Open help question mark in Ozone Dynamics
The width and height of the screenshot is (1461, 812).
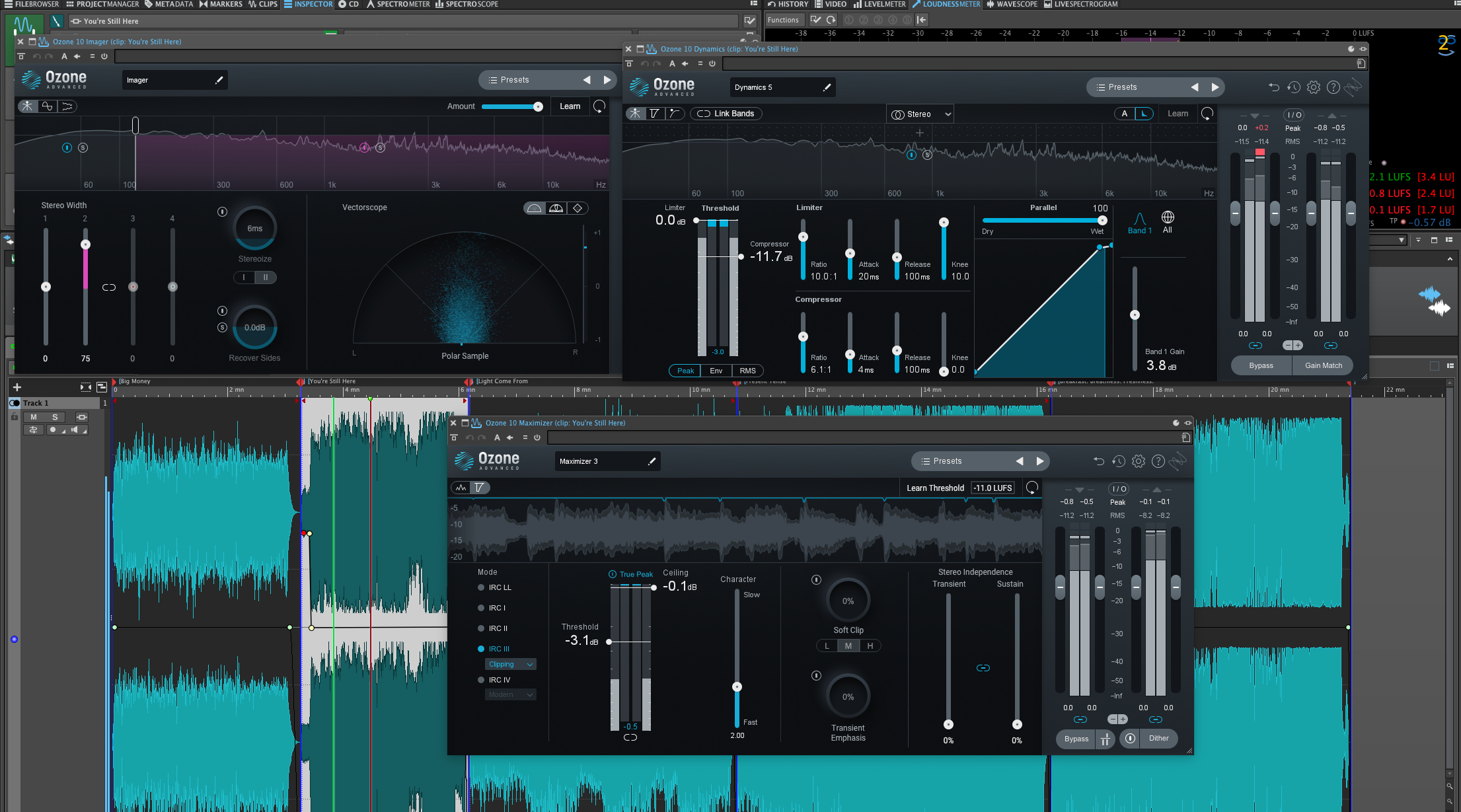point(1333,87)
